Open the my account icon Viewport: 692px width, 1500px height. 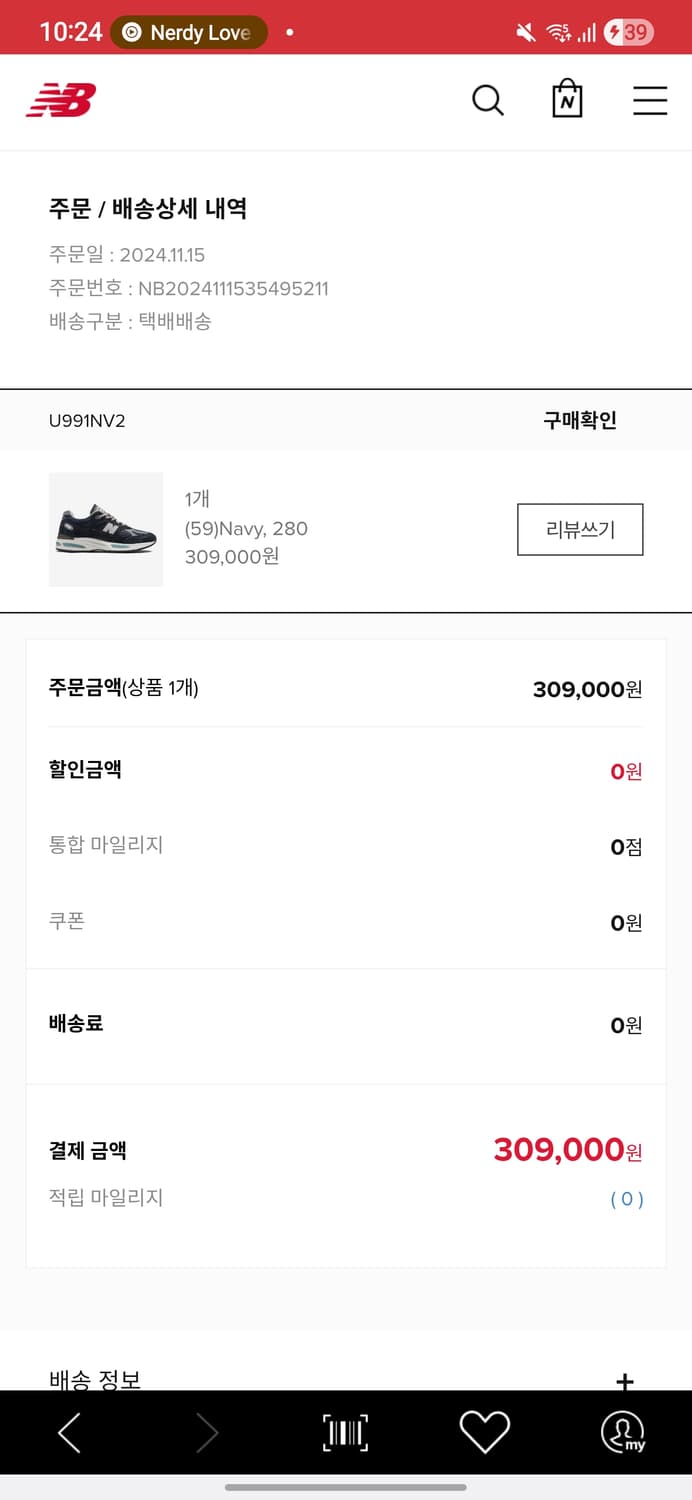pyautogui.click(x=622, y=1432)
